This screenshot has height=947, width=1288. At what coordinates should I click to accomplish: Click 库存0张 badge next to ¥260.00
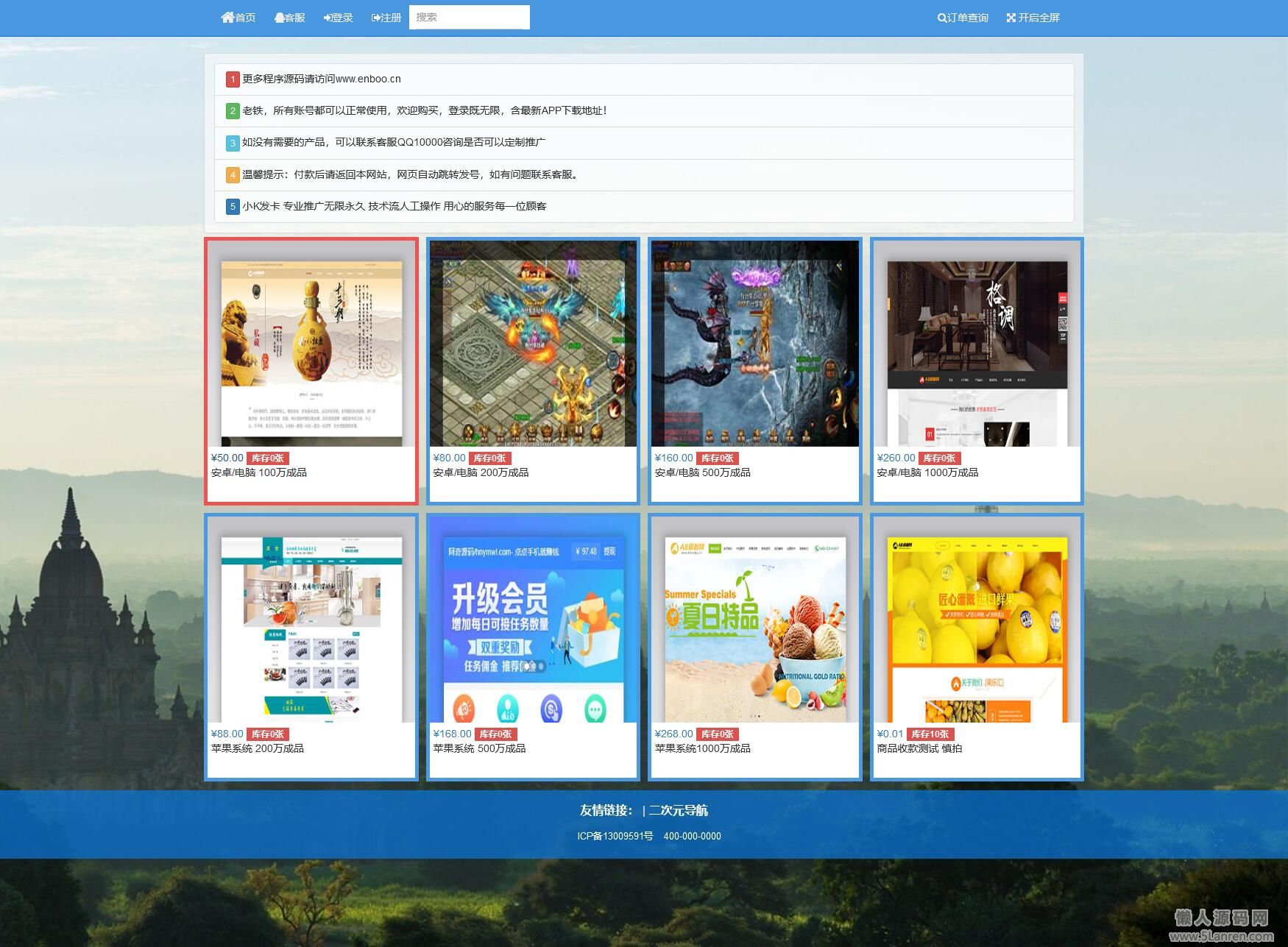pyautogui.click(x=940, y=458)
